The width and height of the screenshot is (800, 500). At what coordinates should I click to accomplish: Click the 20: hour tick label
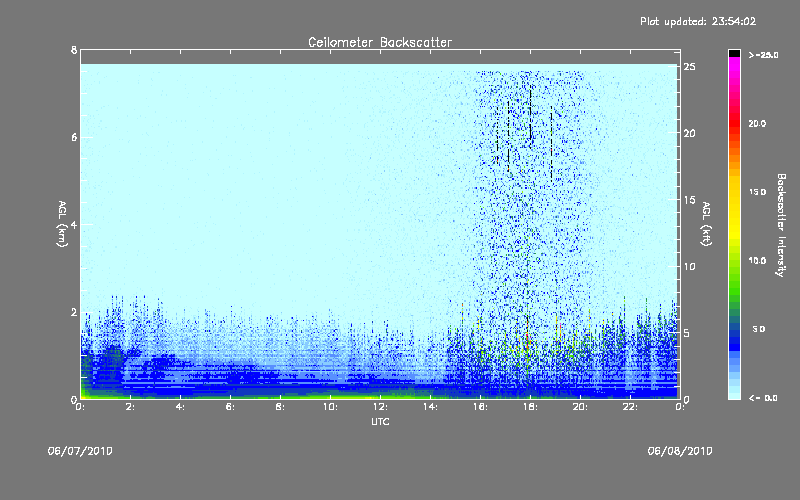pos(580,407)
